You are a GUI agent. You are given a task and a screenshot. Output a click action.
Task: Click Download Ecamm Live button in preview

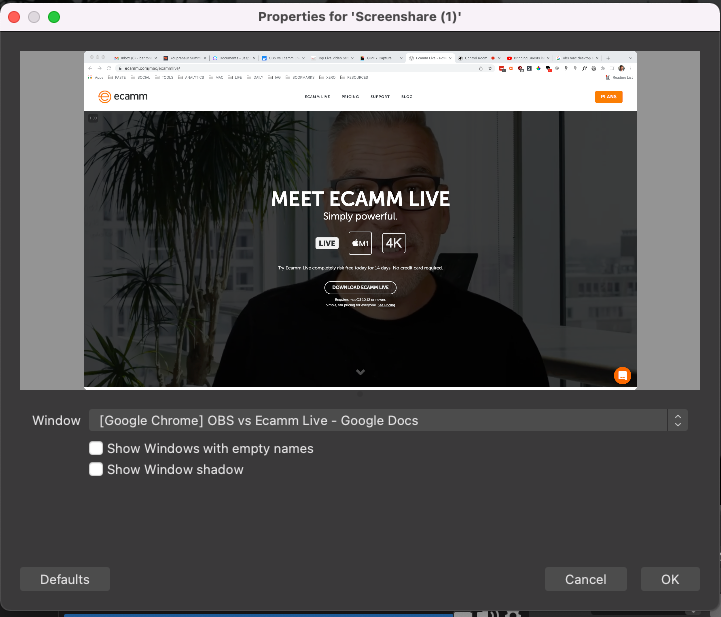tap(360, 287)
